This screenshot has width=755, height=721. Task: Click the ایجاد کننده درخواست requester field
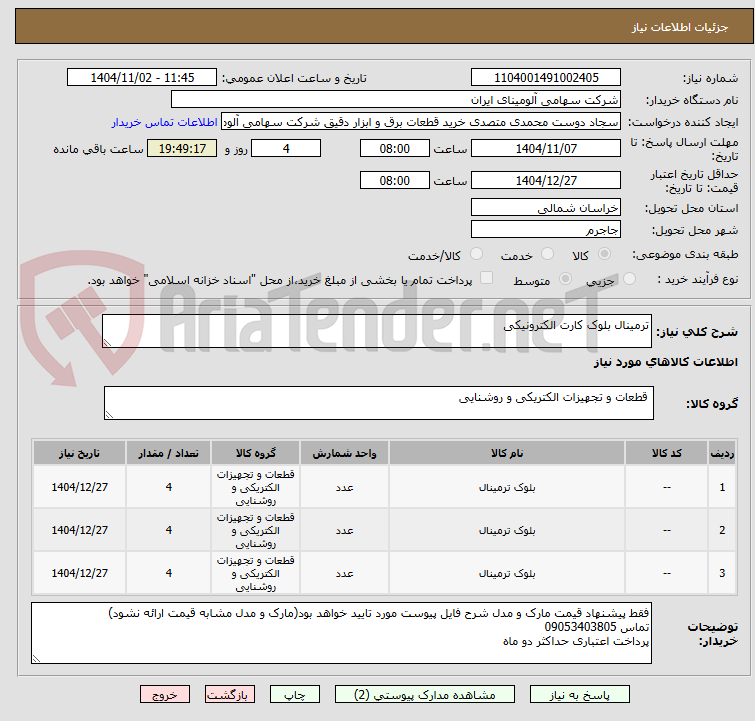pos(421,122)
